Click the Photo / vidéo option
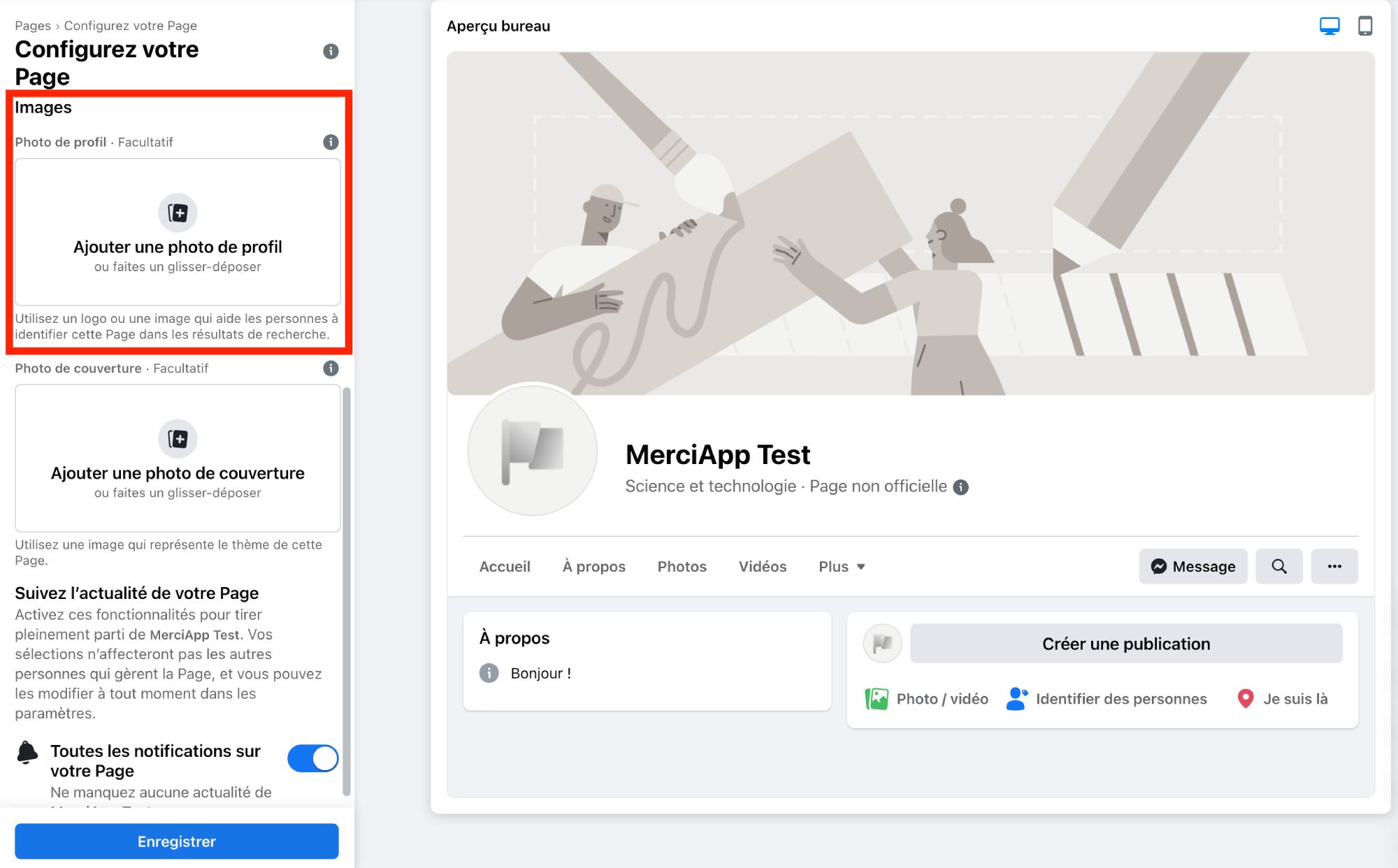 pos(927,699)
